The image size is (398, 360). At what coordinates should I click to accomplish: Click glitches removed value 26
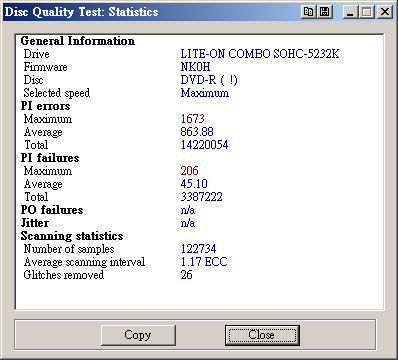tap(186, 275)
